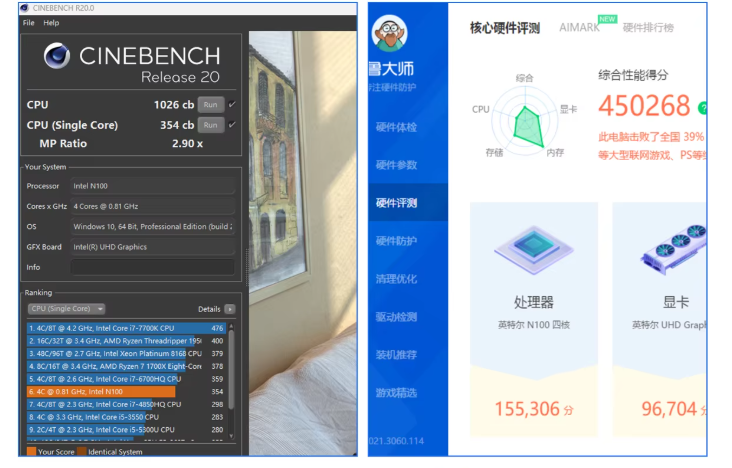Viewport: 732px width, 468px height.
Task: Click the graphics card icon on 显卡 card
Action: coord(674,249)
